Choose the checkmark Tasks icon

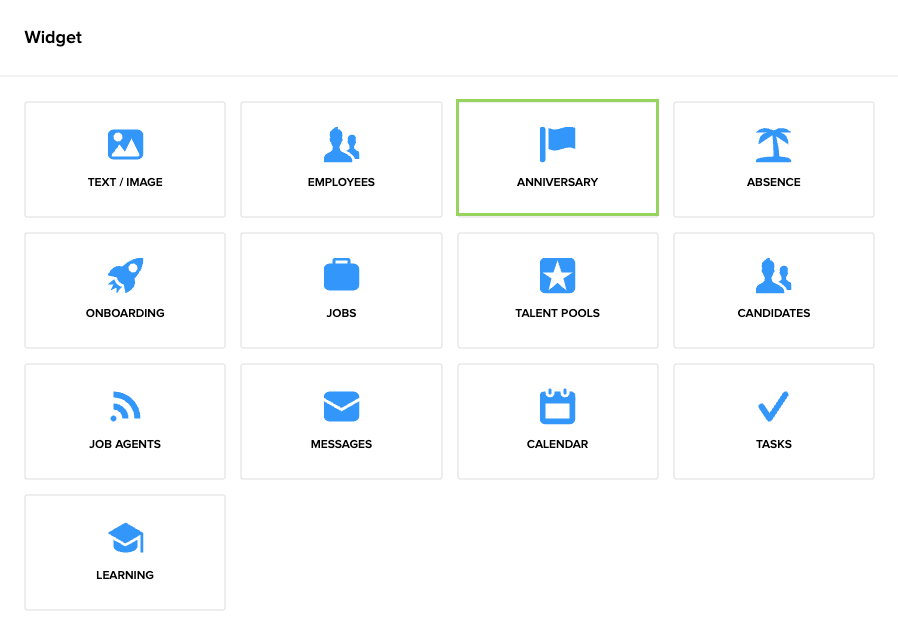773,406
